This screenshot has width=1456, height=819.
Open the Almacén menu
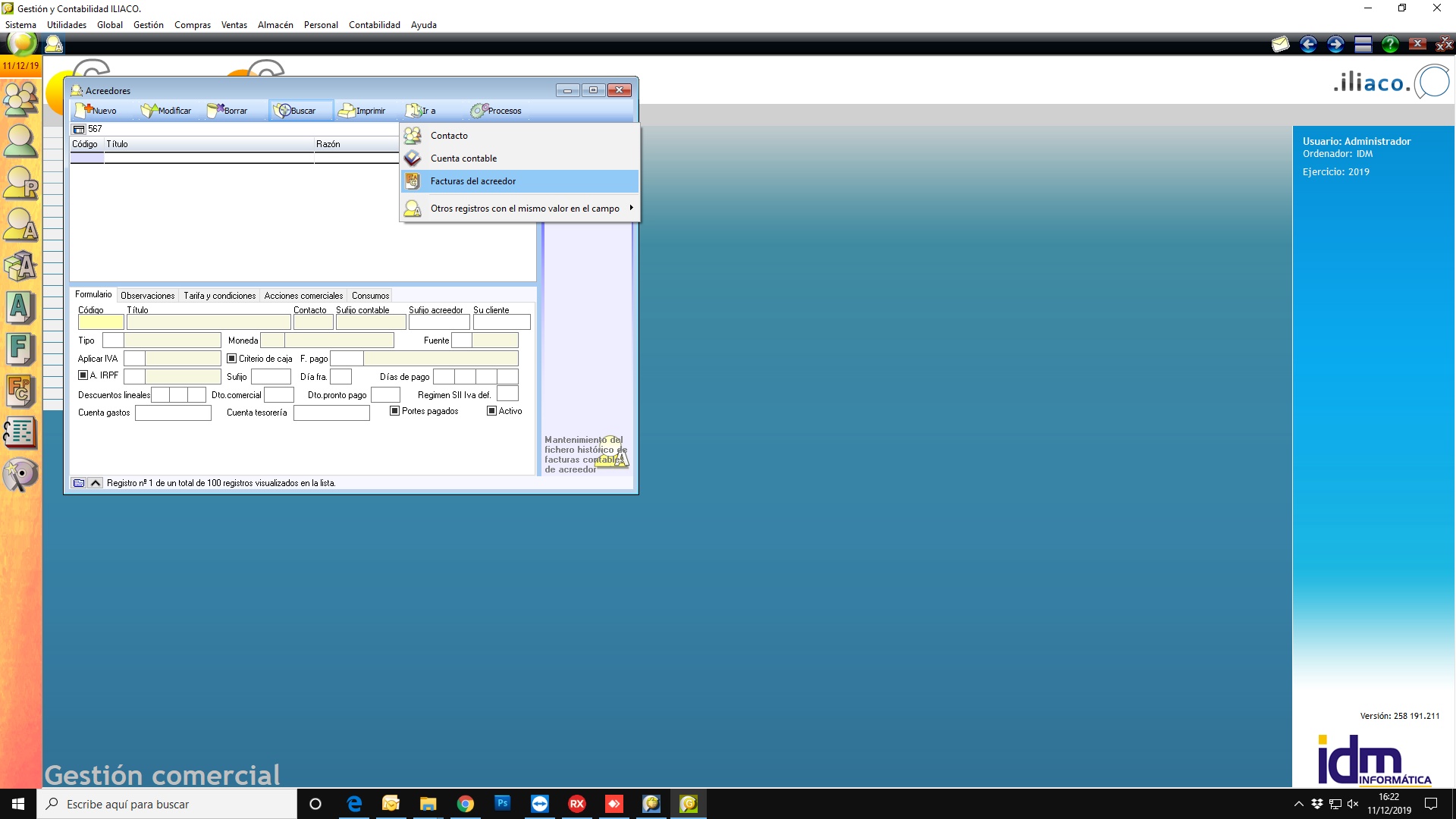[275, 25]
